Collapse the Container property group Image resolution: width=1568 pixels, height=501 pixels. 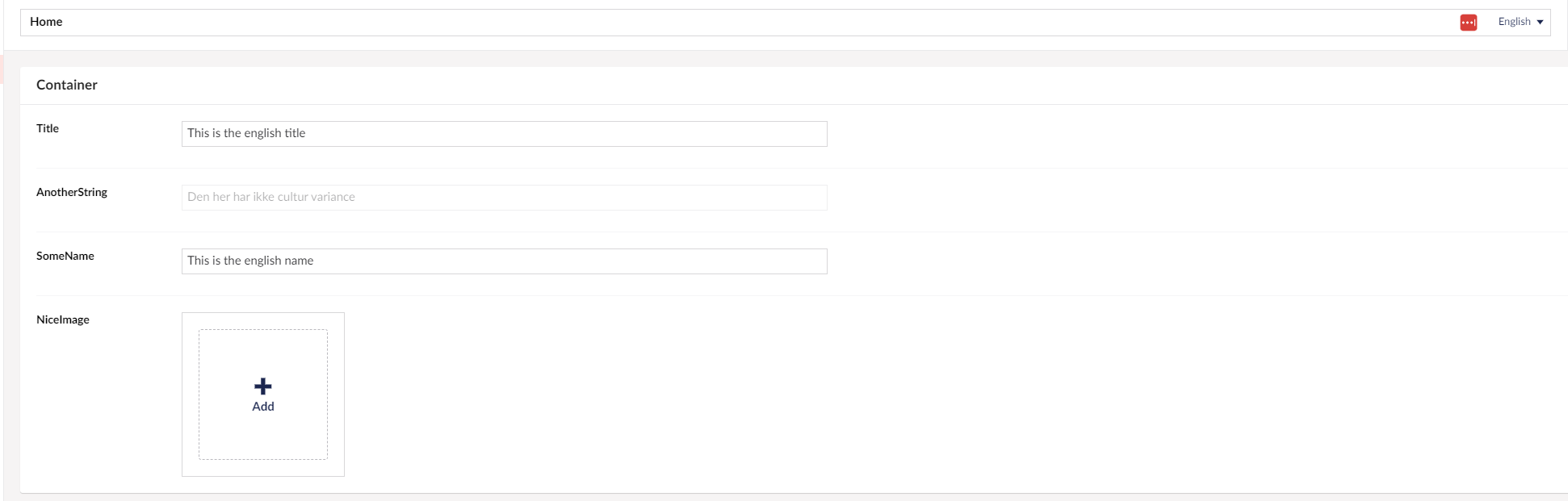(66, 85)
